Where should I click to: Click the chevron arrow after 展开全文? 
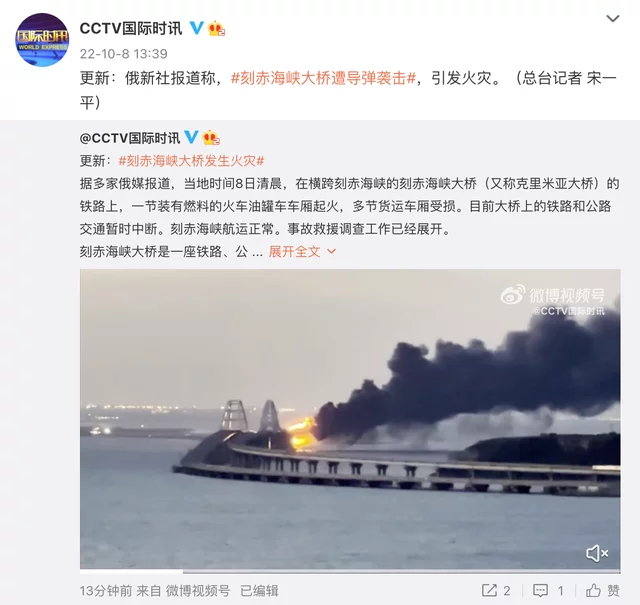[332, 251]
